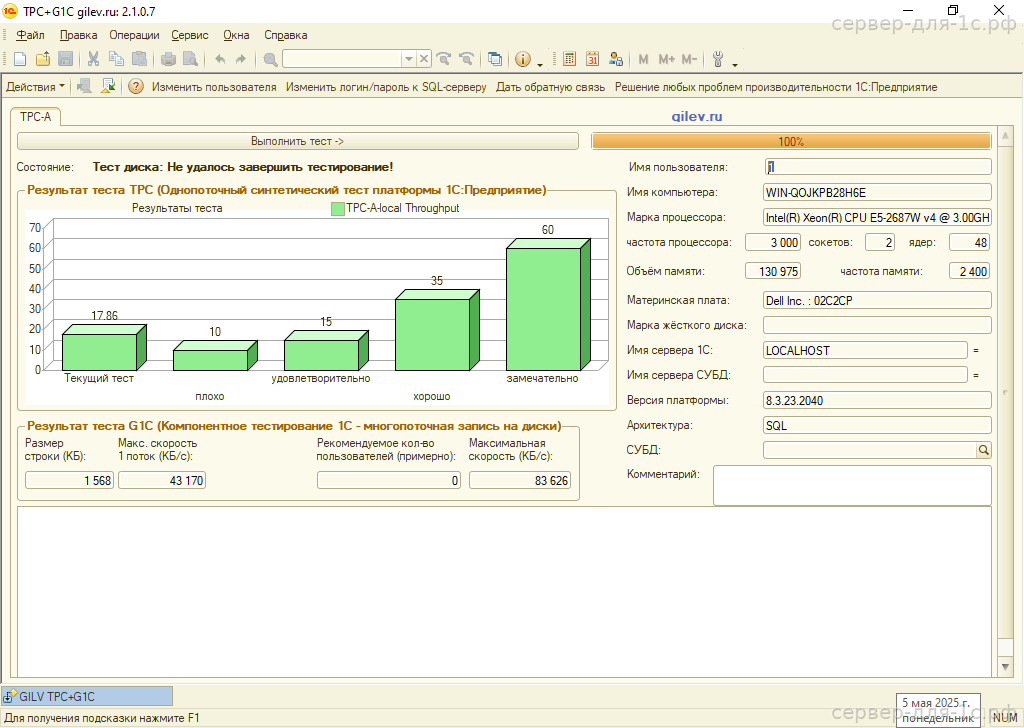Click the magnifier icon in СУБД field
The width and height of the screenshot is (1024, 728).
click(x=983, y=451)
